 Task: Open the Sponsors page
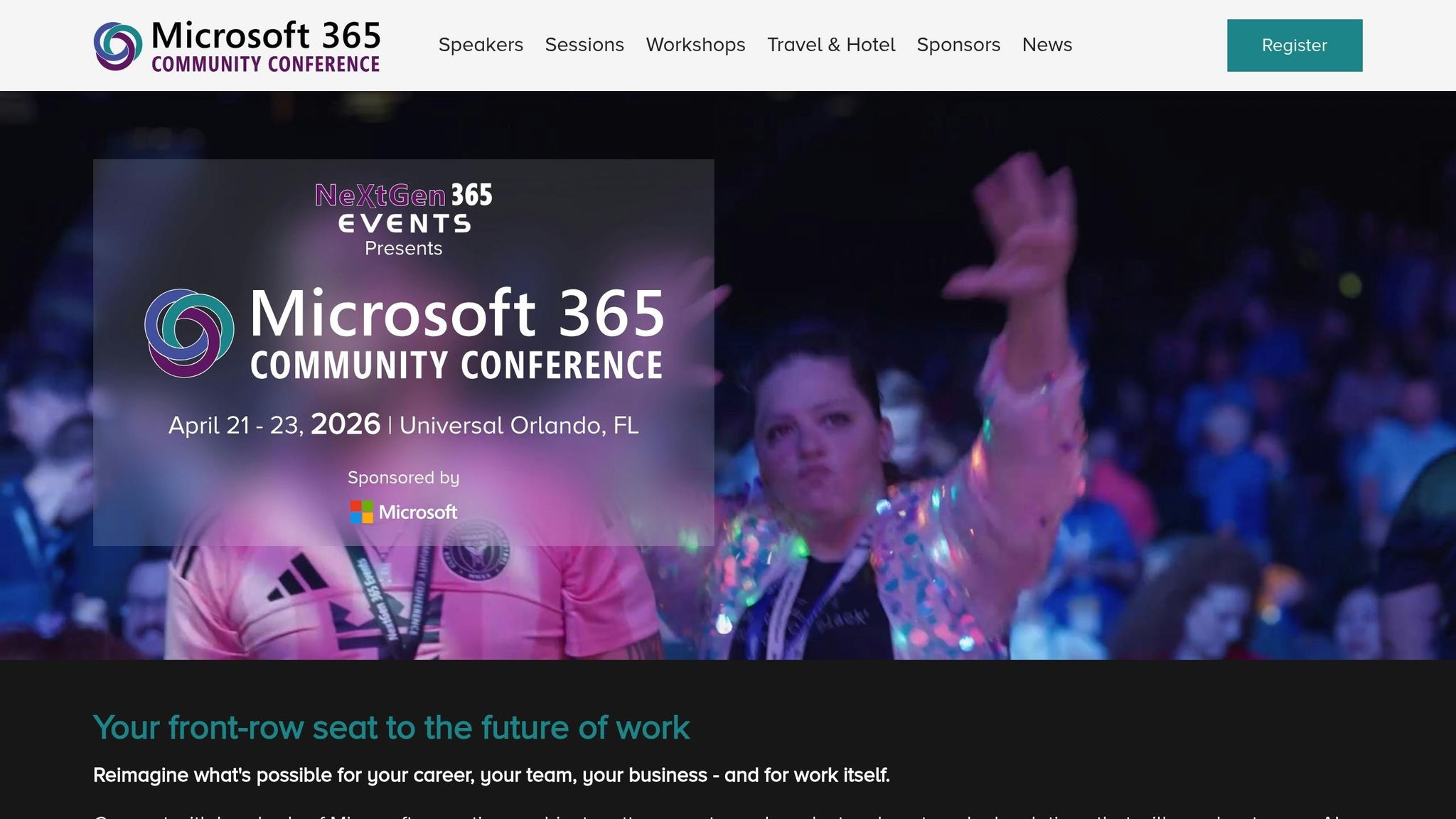pos(958,45)
